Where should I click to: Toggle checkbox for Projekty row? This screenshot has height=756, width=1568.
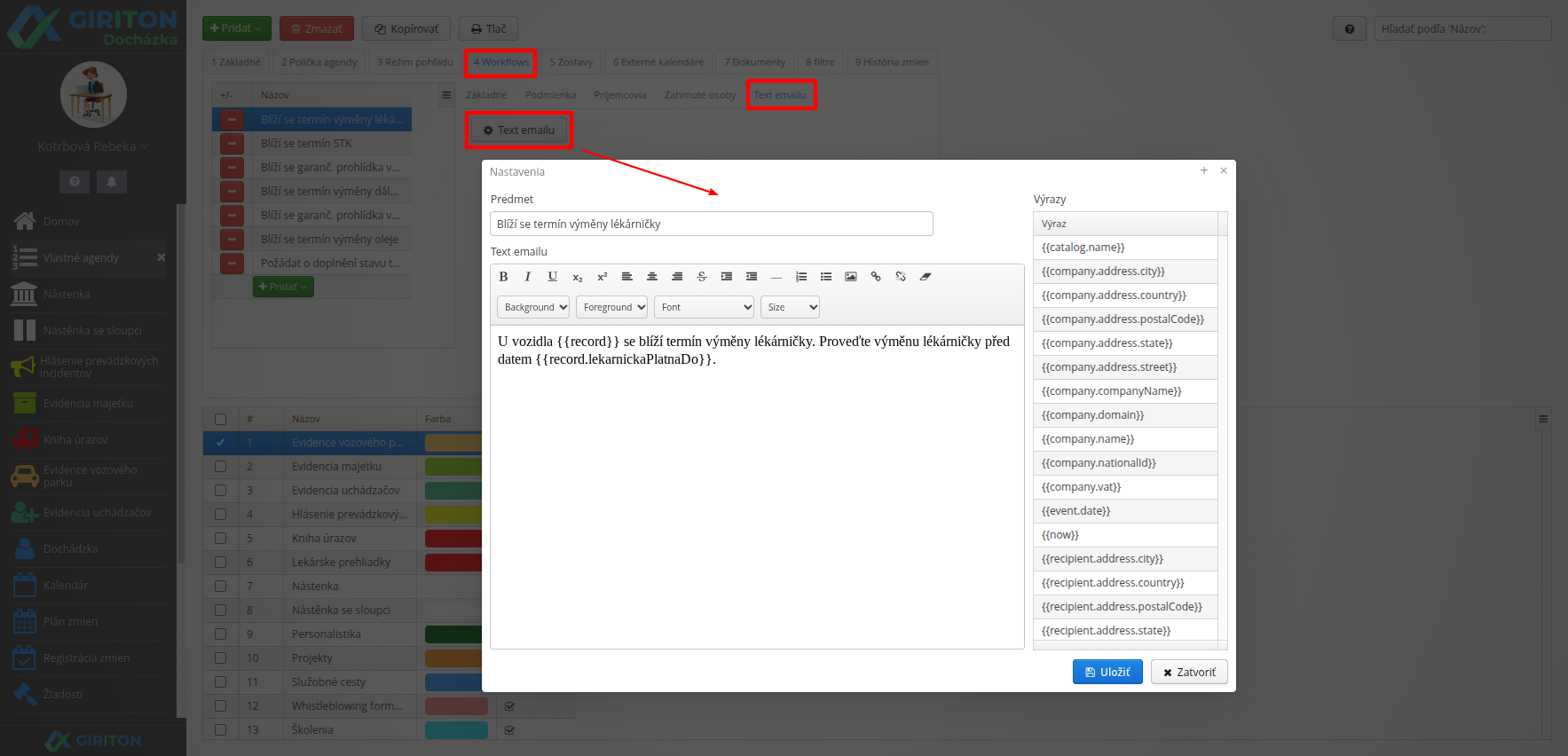[220, 658]
